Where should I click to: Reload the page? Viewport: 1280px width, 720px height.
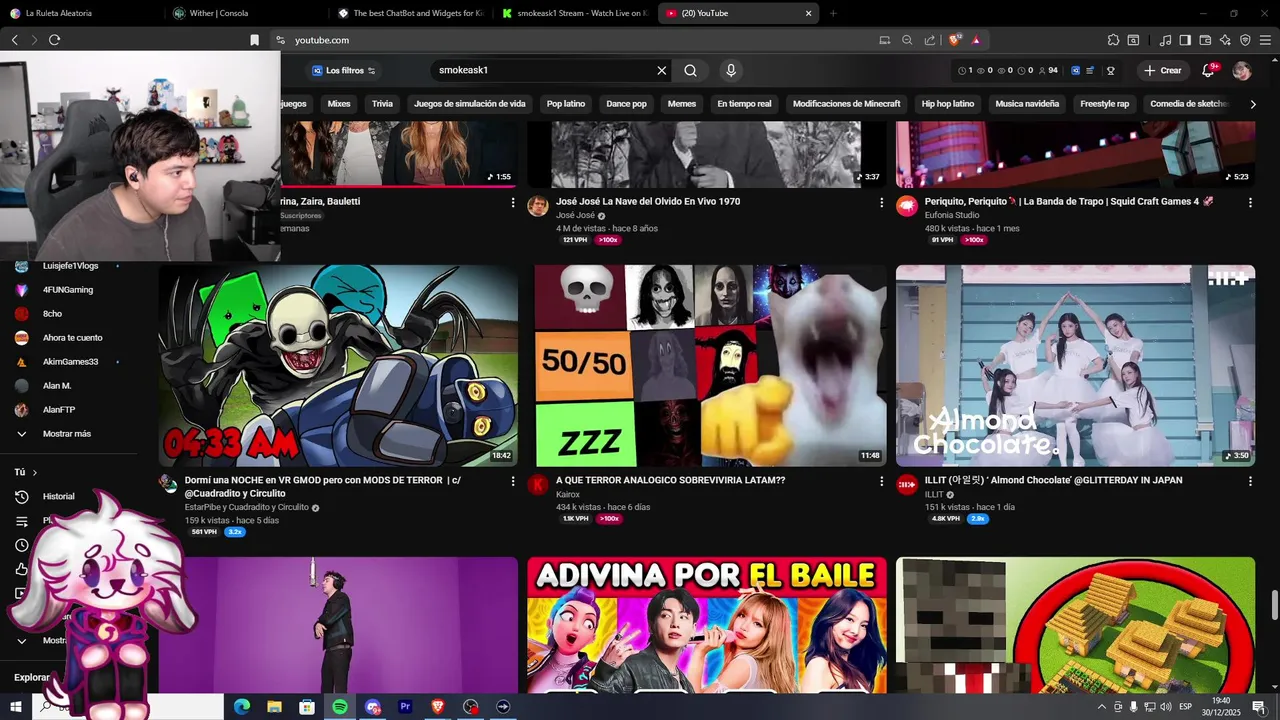click(54, 40)
